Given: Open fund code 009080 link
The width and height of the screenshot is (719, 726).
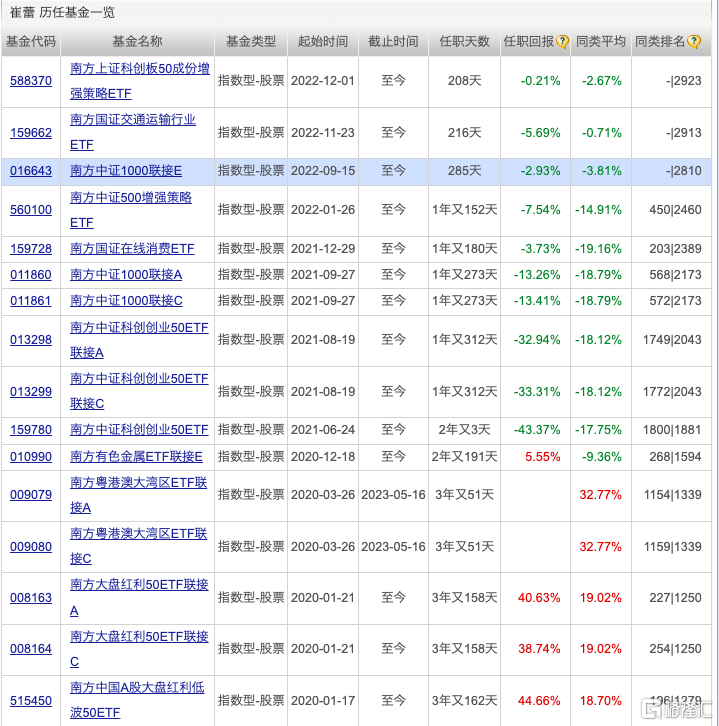Looking at the screenshot, I should coord(31,547).
